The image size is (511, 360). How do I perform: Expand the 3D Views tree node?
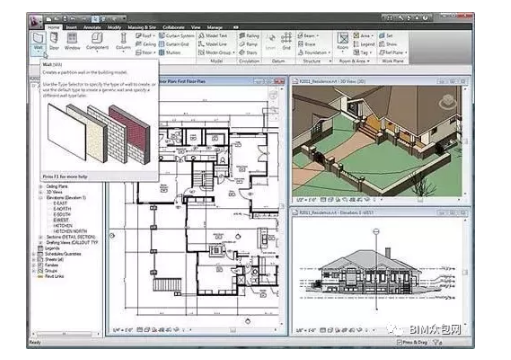coord(41,192)
